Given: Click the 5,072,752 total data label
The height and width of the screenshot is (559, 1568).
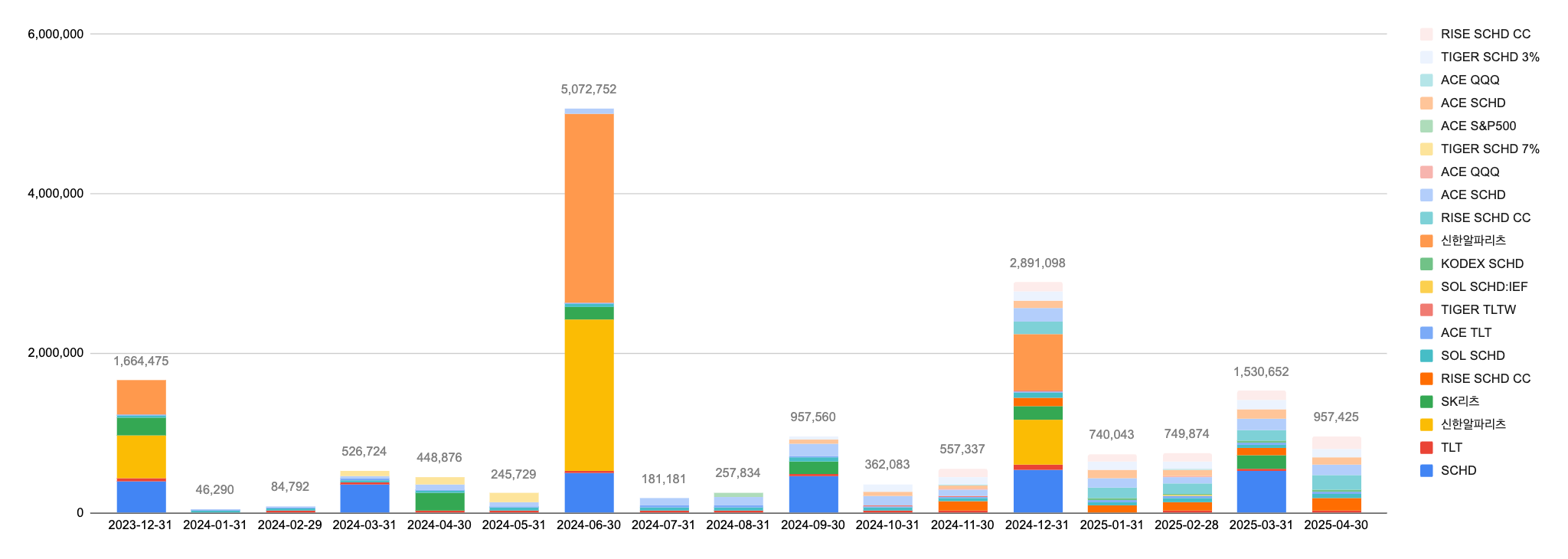Looking at the screenshot, I should click(588, 90).
